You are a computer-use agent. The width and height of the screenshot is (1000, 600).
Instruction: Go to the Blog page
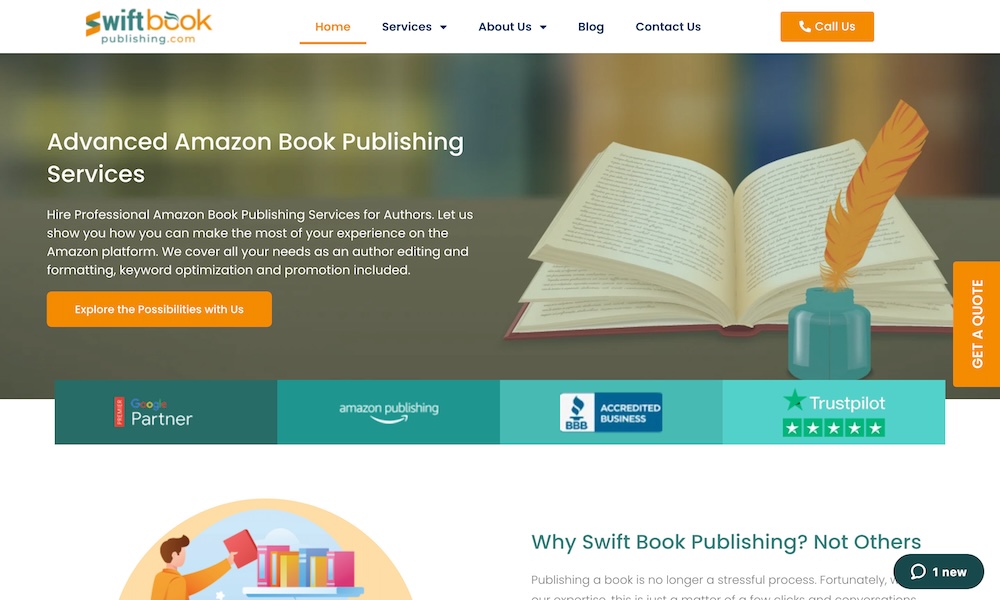point(591,27)
